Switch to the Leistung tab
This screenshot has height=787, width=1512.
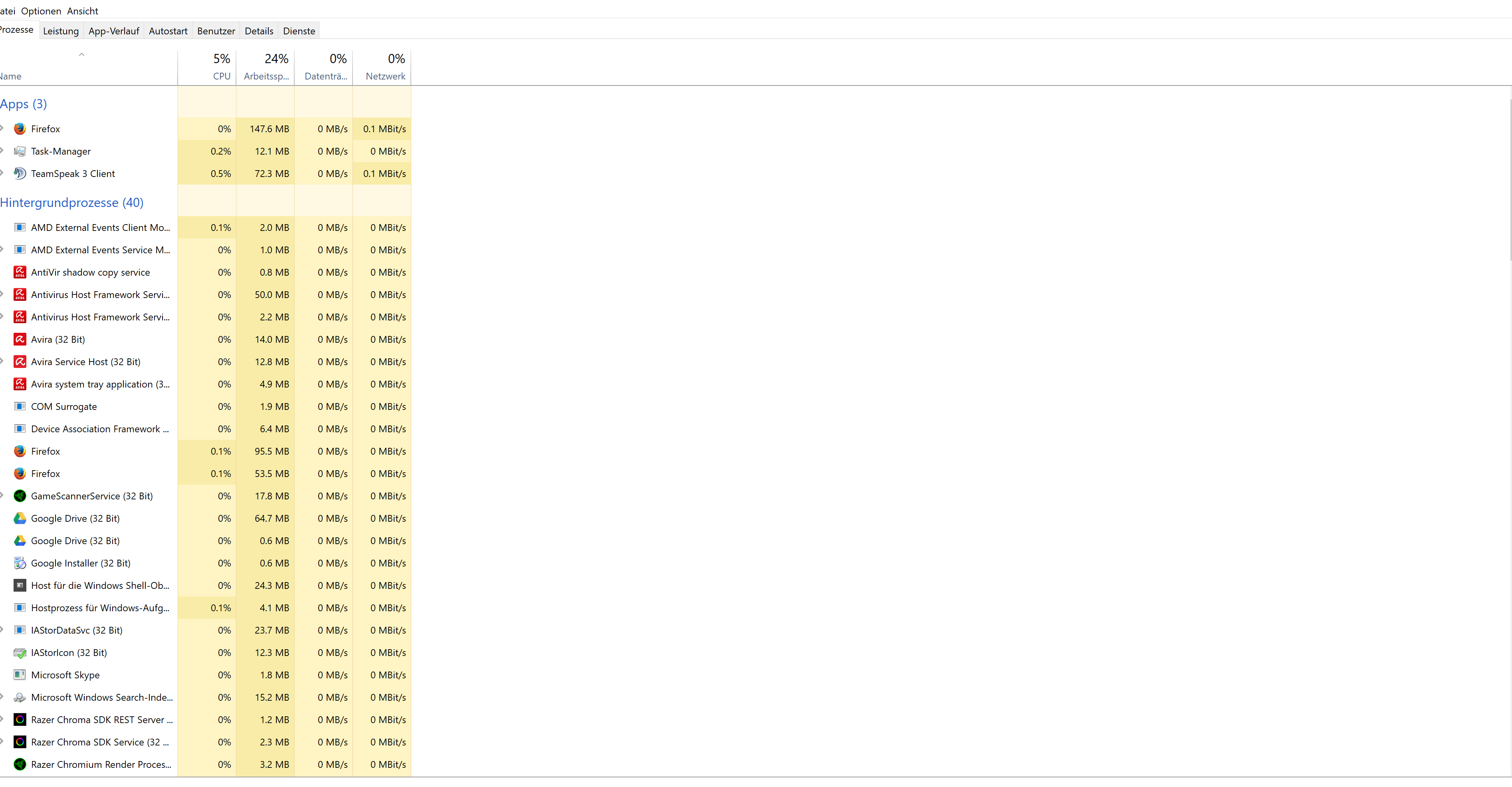click(60, 31)
